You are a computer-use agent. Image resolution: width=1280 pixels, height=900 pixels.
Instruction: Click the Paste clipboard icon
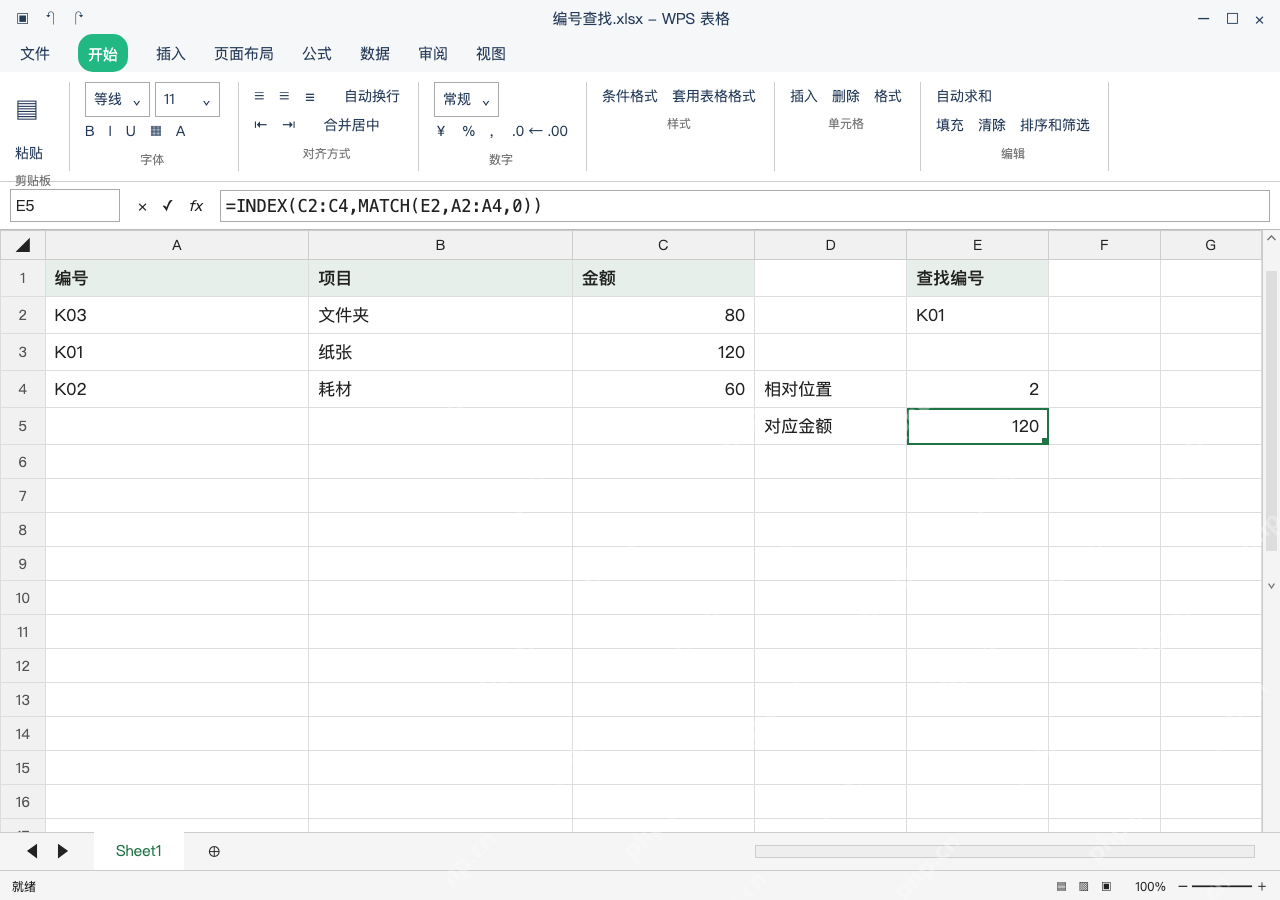(x=27, y=110)
